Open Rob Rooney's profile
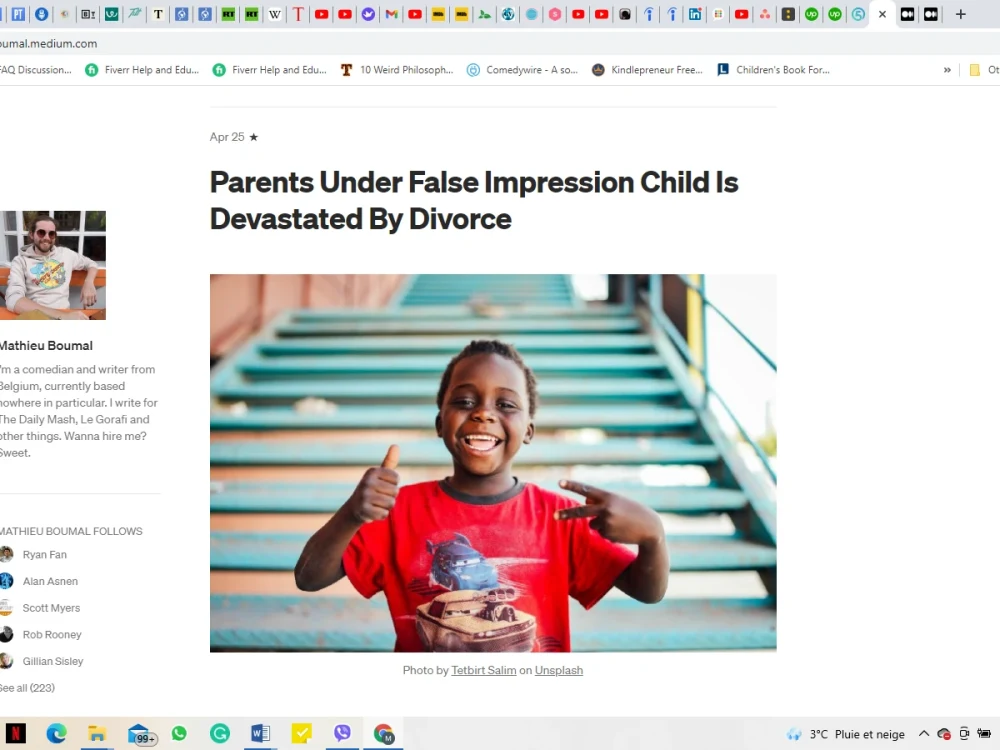This screenshot has height=750, width=1000. [x=52, y=635]
